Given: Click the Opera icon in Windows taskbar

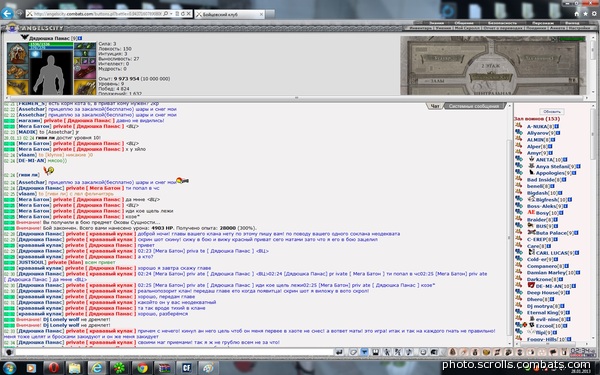Looking at the screenshot, I should (53, 368).
